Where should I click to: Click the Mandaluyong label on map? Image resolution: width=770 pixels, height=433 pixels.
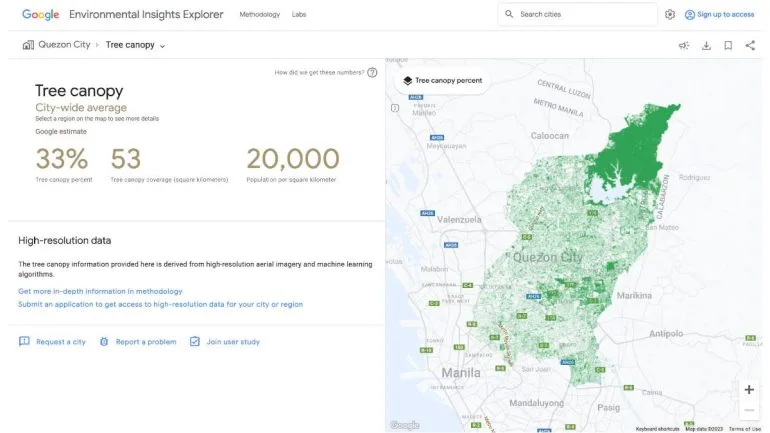pos(536,404)
